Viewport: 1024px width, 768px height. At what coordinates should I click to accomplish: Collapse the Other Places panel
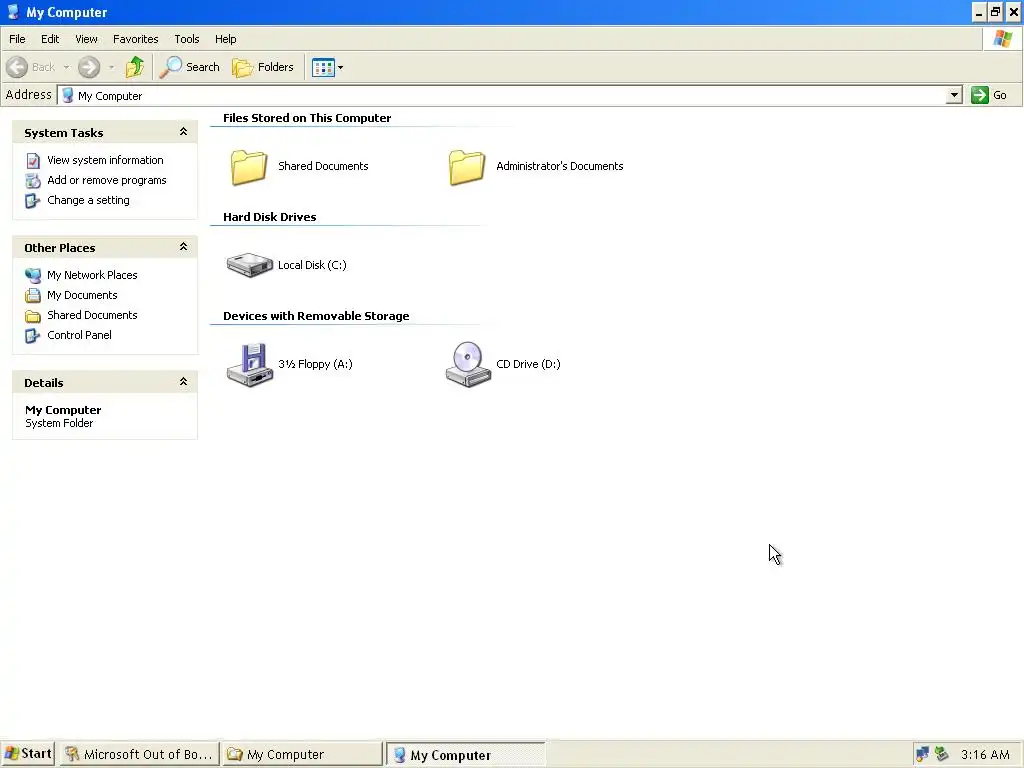(x=184, y=247)
